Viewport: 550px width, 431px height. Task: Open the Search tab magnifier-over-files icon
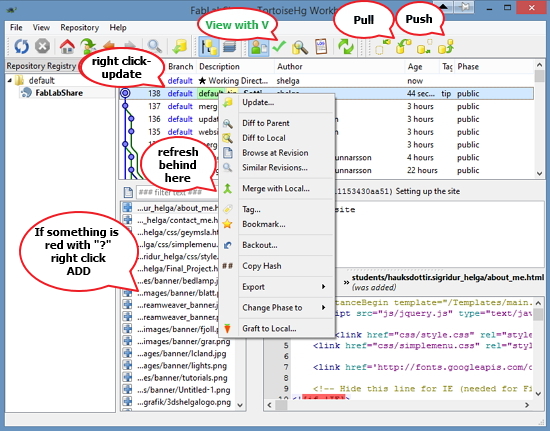pos(300,47)
